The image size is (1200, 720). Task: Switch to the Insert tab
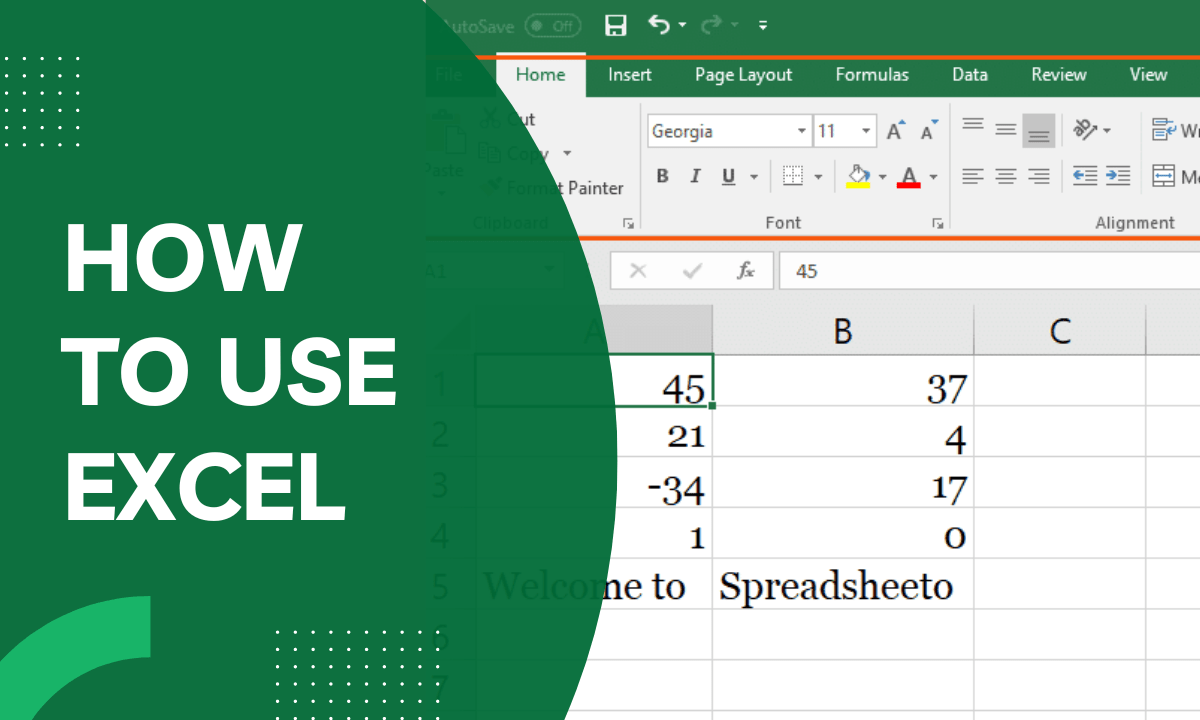click(x=630, y=75)
